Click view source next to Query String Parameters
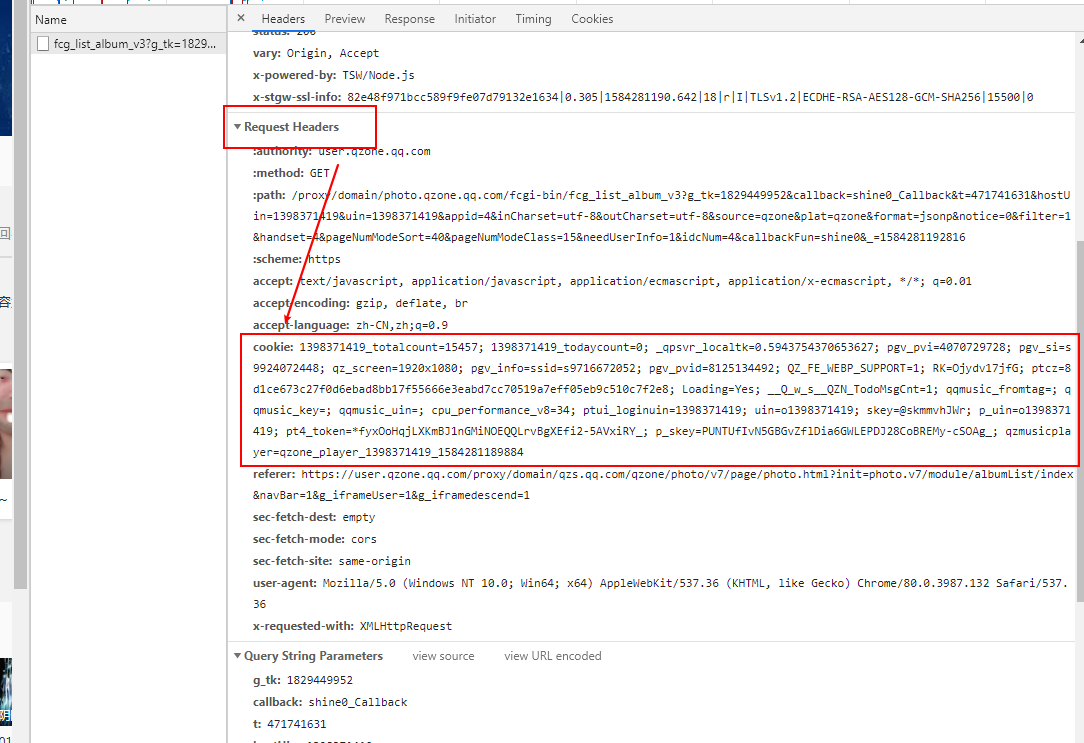Viewport: 1084px width, 743px height. point(443,655)
